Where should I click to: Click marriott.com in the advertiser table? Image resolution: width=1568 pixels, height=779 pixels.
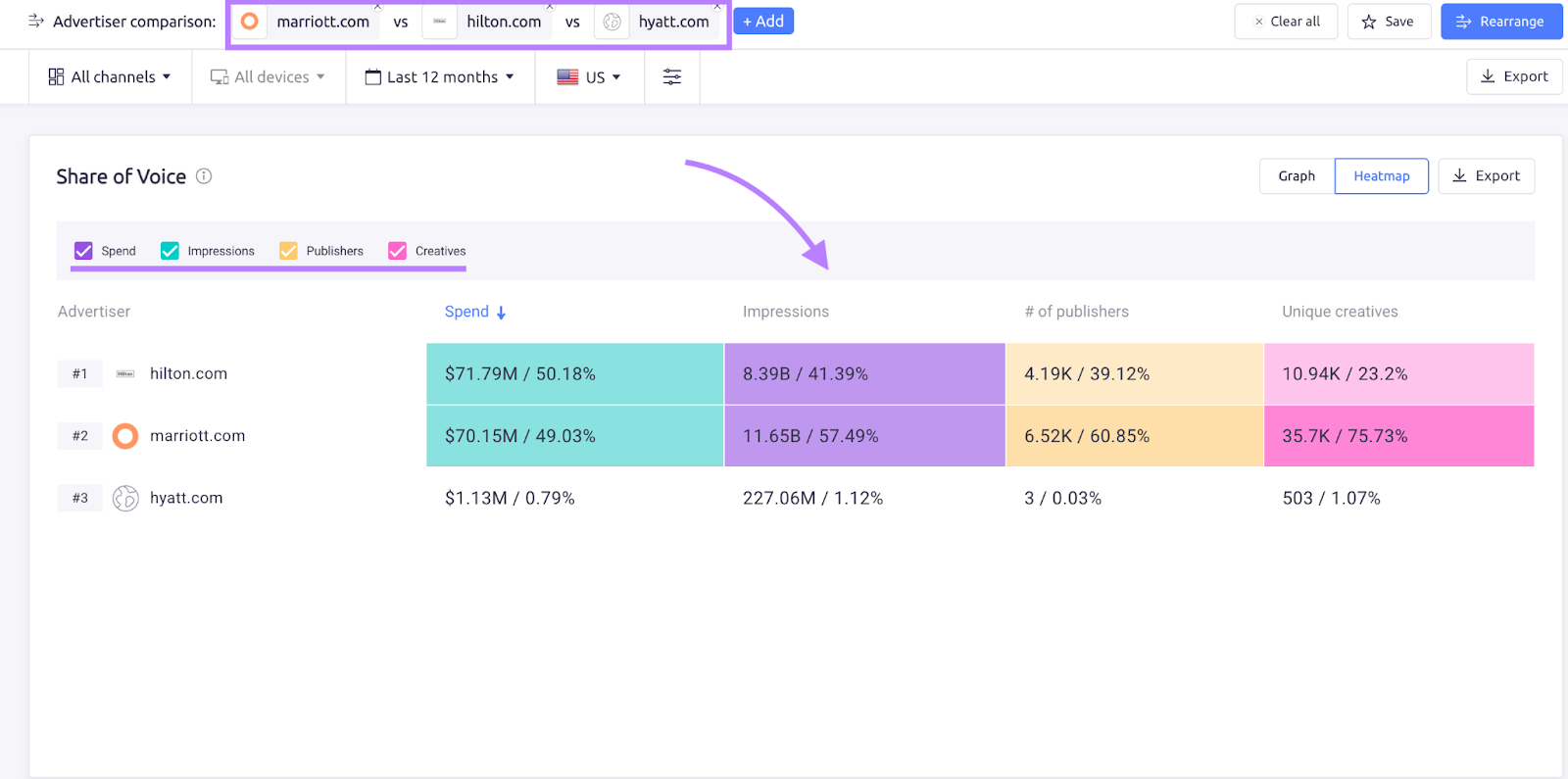coord(197,436)
